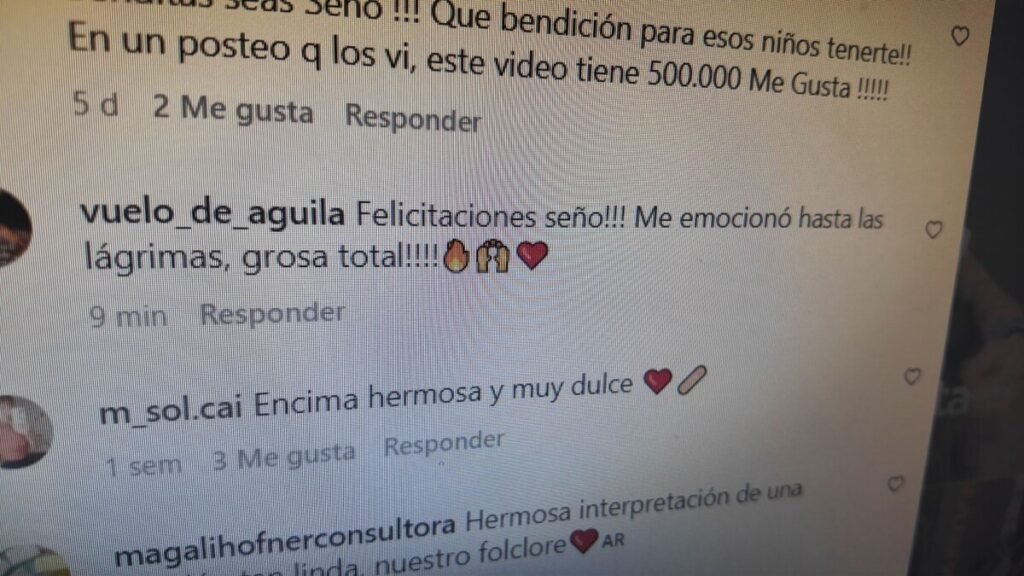Like the magalihofnerconsultora comment heart

(x=895, y=484)
